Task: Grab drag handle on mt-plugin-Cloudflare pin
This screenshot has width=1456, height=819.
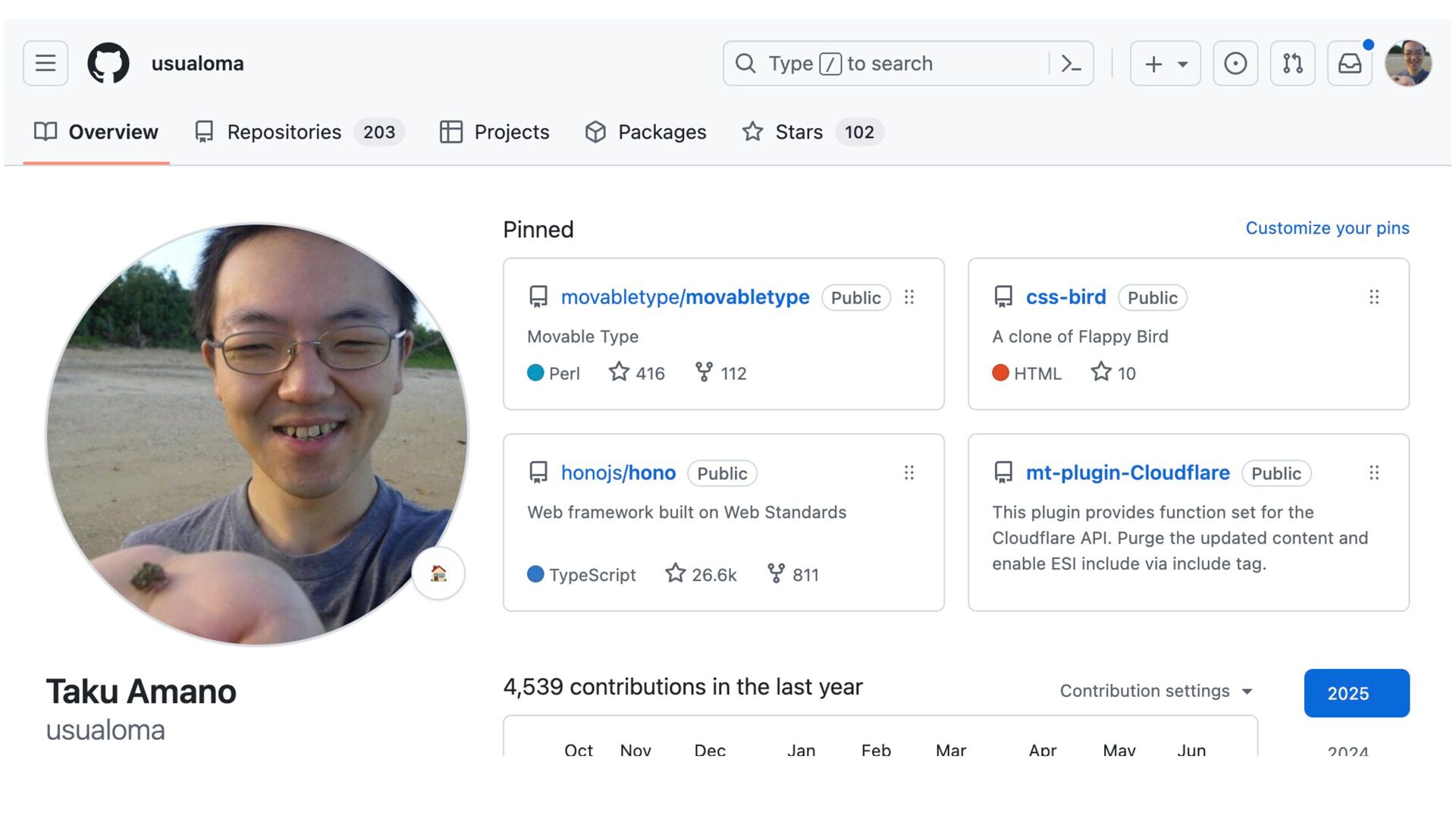Action: point(1374,473)
